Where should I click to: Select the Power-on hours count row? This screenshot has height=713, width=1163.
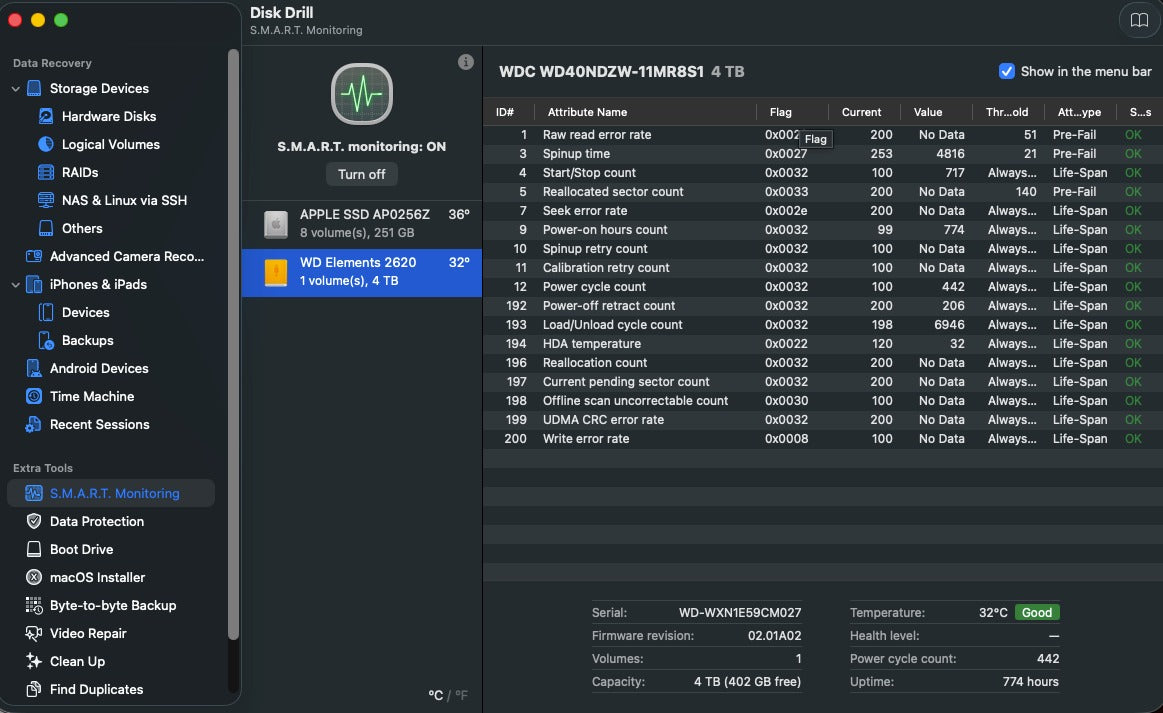[x=823, y=230]
